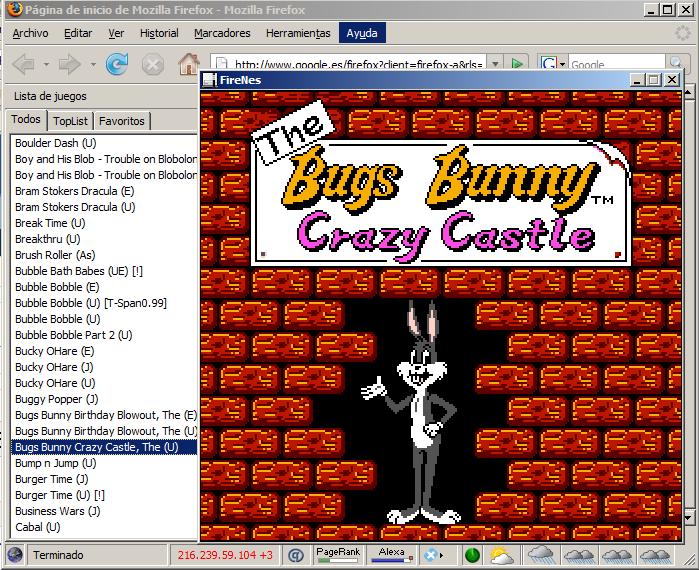Open the Editar menu
This screenshot has width=699, height=570.
[x=78, y=33]
